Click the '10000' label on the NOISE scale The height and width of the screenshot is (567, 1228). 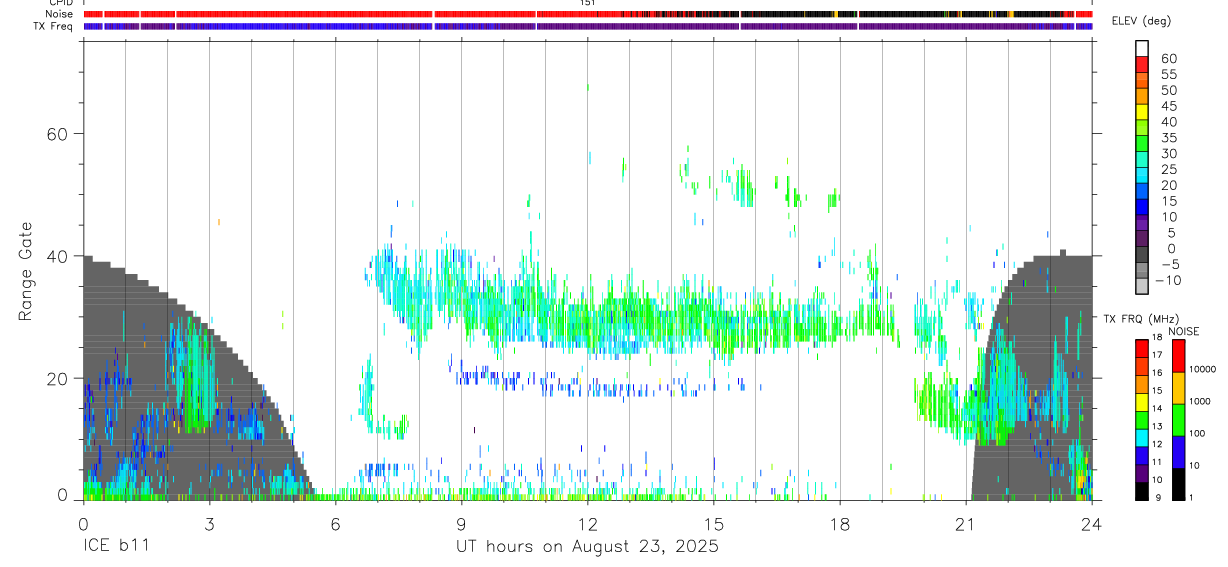pyautogui.click(x=1203, y=369)
